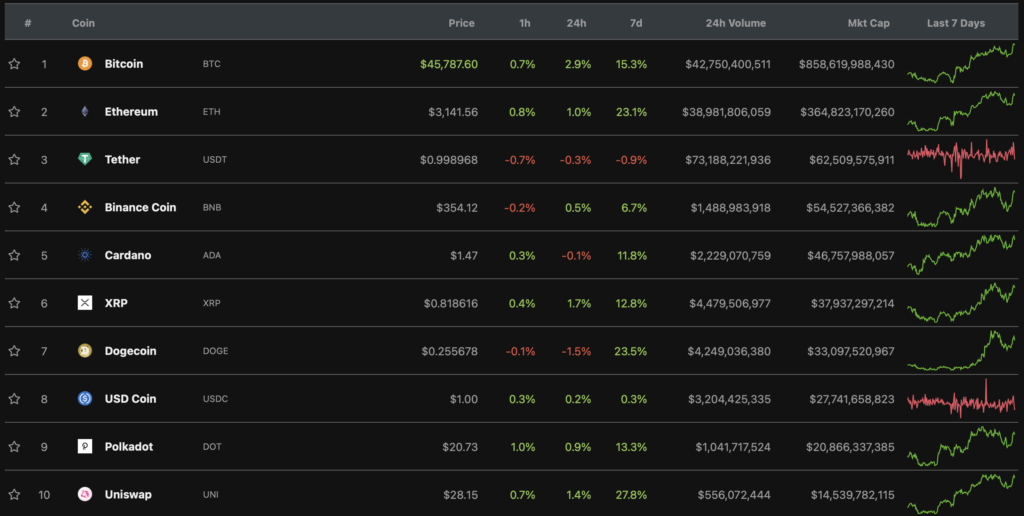
Task: Click the Dogecoin logo icon
Action: point(85,351)
